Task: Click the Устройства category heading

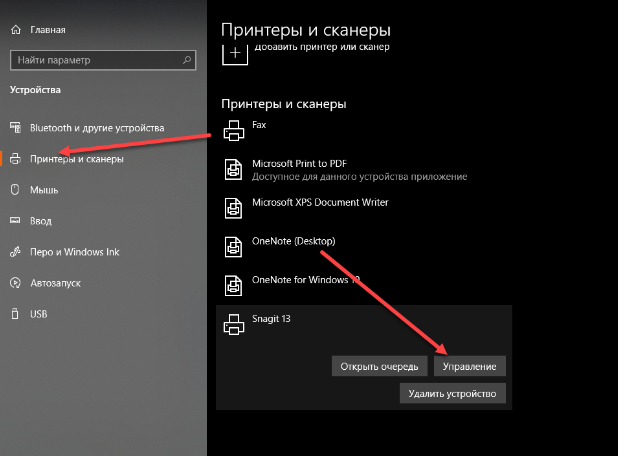Action: pyautogui.click(x=35, y=90)
